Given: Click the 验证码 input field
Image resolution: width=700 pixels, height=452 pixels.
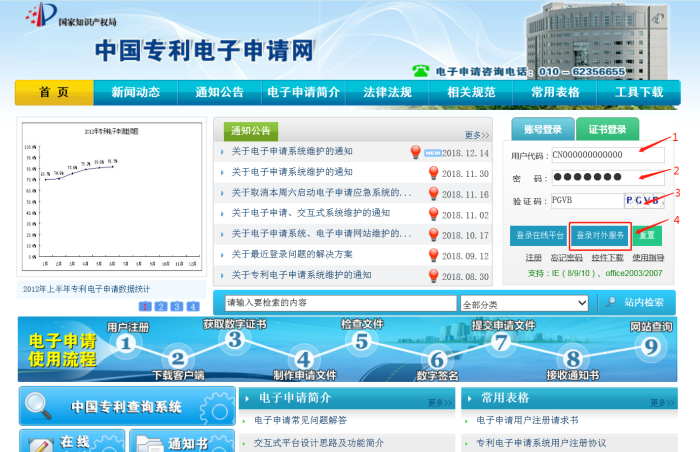Looking at the screenshot, I should 588,201.
